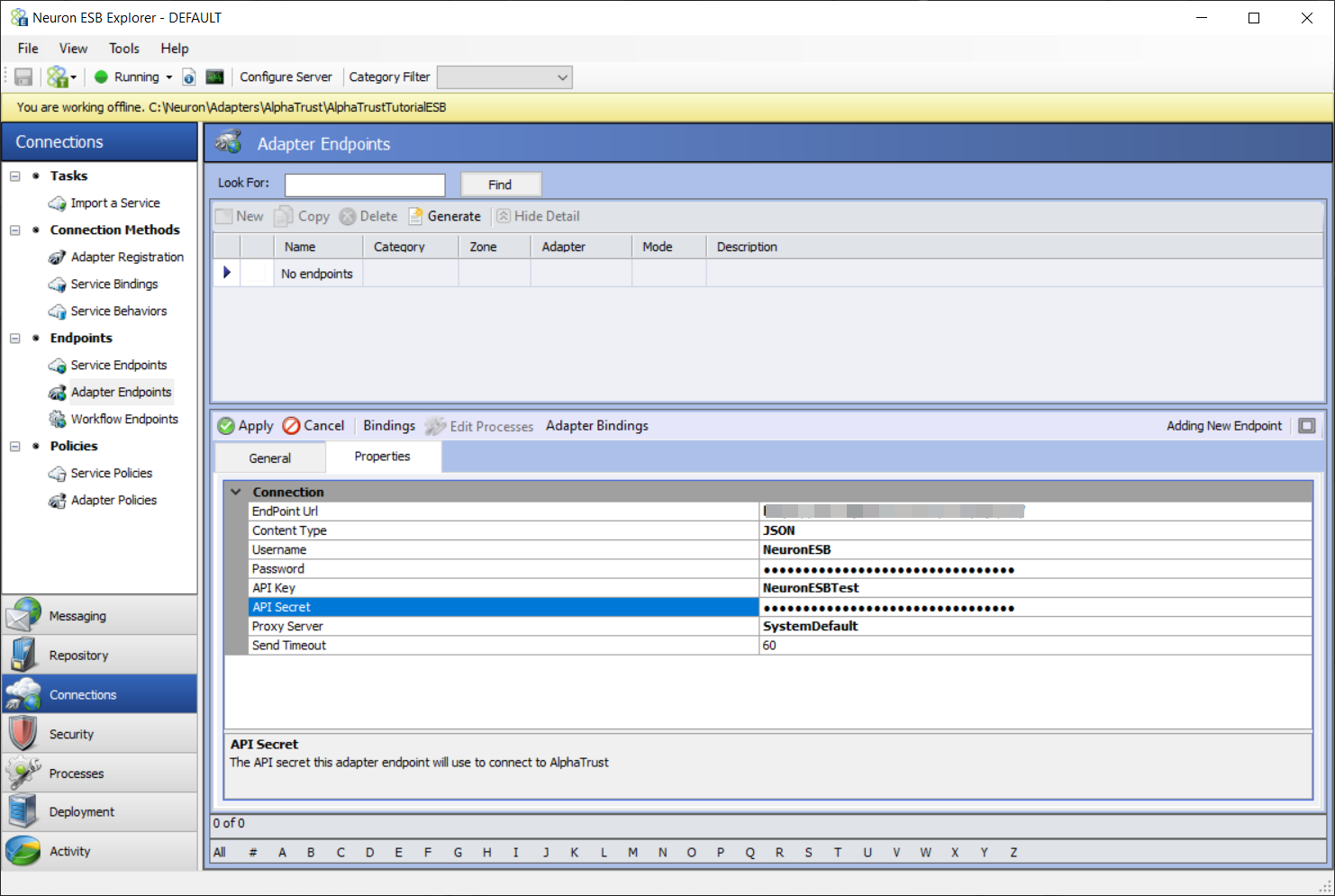Viewport: 1335px width, 896px height.
Task: Click Edit Processes in the detail toolbar
Action: [x=480, y=426]
